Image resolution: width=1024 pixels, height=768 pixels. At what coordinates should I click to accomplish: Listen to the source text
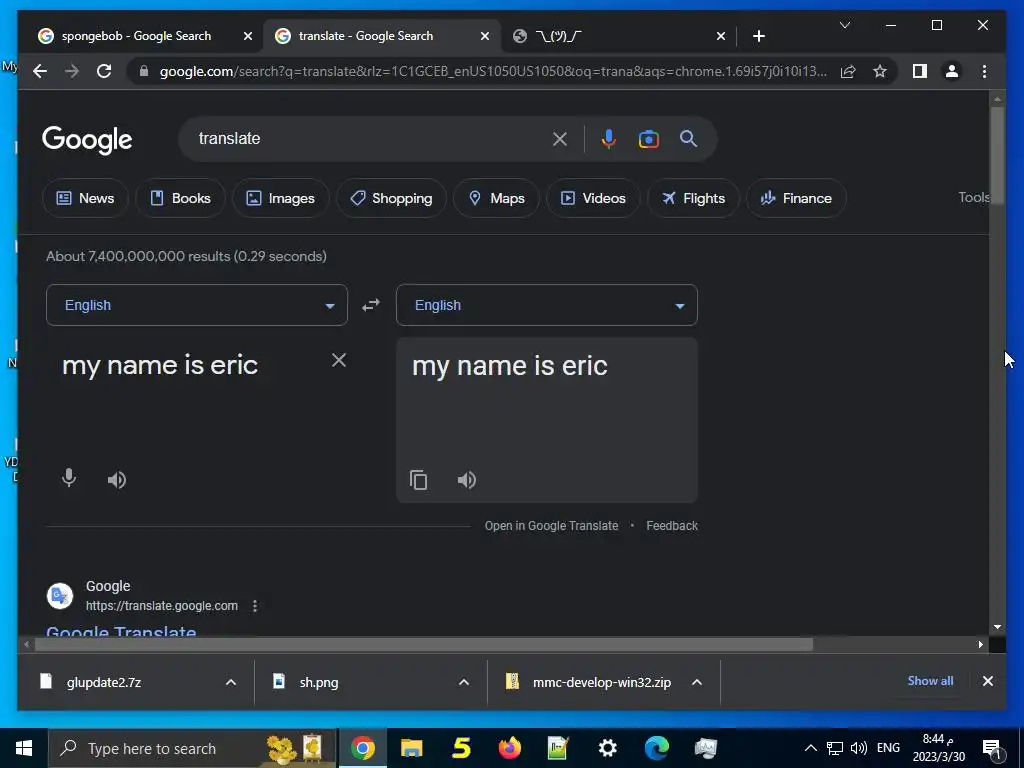point(116,480)
